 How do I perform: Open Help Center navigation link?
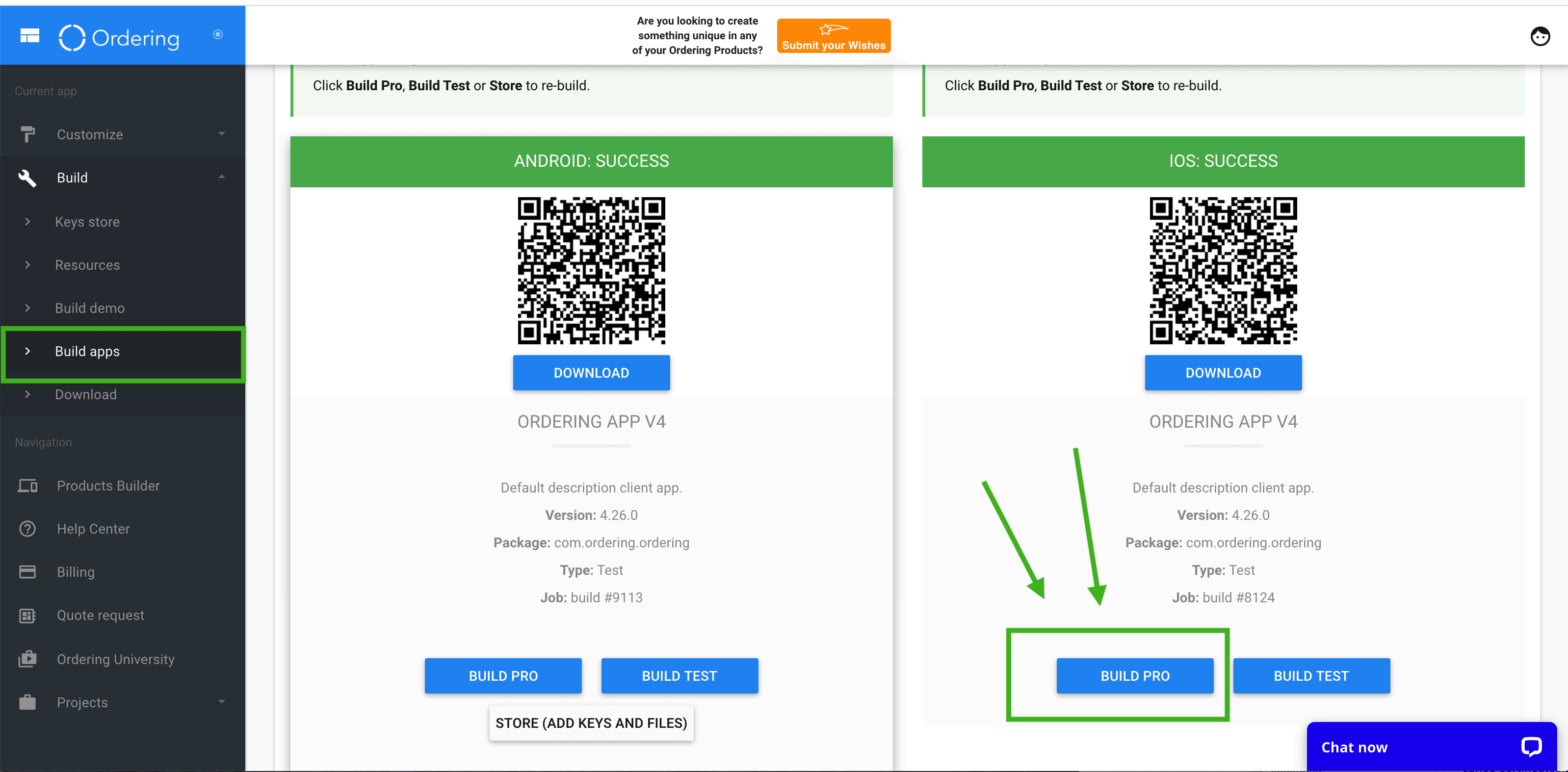click(93, 529)
